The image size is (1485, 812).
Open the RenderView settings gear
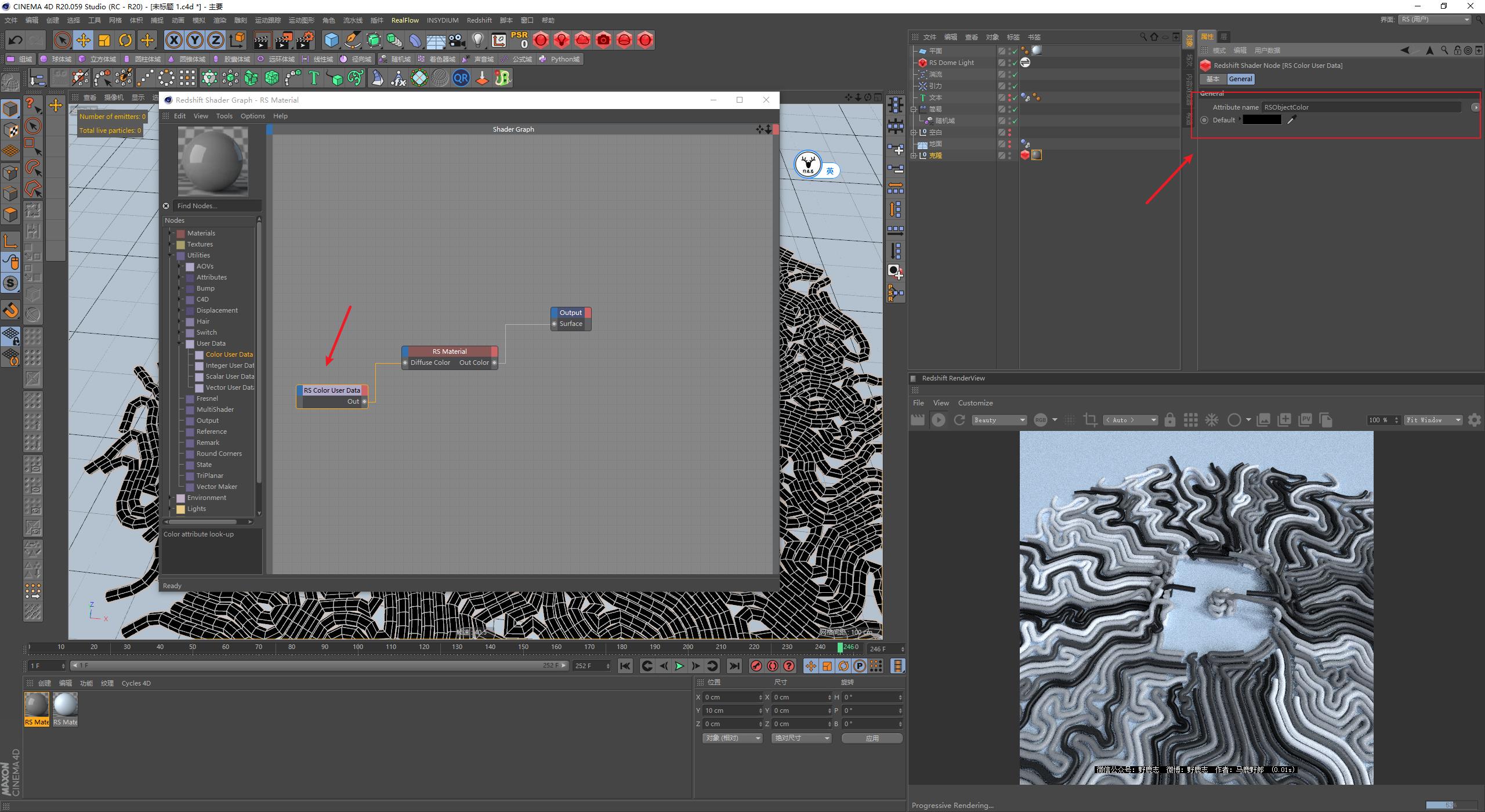1475,419
